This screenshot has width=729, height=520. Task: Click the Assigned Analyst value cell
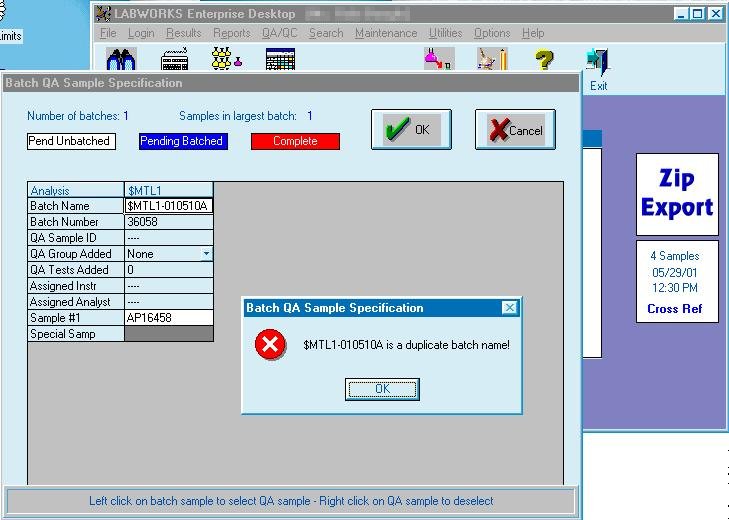point(169,301)
